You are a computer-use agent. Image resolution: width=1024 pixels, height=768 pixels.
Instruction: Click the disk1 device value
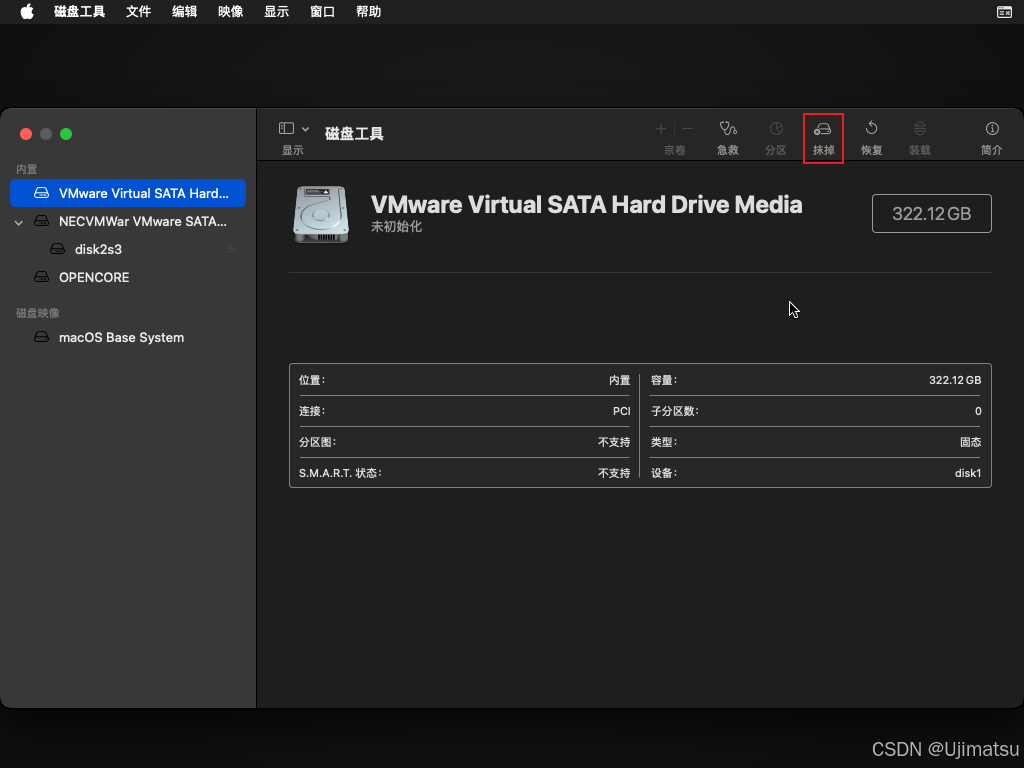click(x=968, y=473)
